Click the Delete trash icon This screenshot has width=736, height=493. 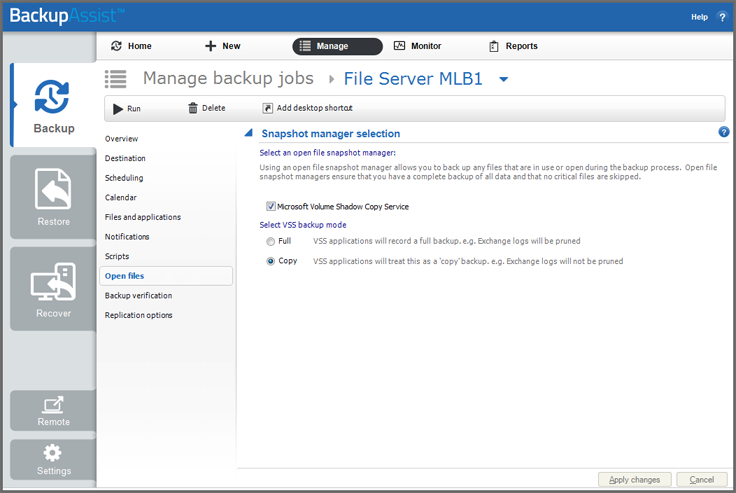[193, 108]
